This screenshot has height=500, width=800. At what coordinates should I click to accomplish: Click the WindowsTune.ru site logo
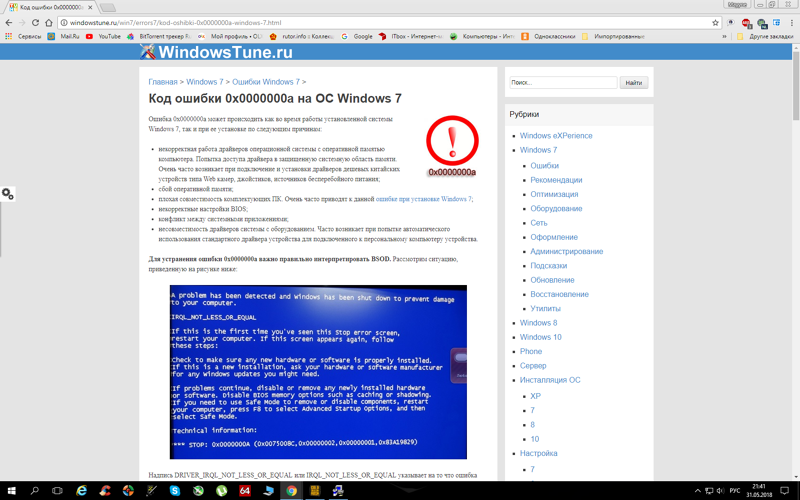pyautogui.click(x=216, y=52)
